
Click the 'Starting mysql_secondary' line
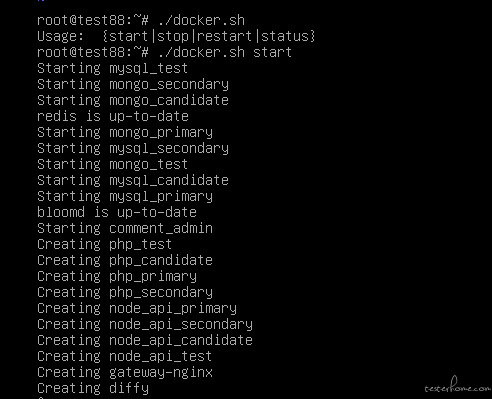point(133,149)
